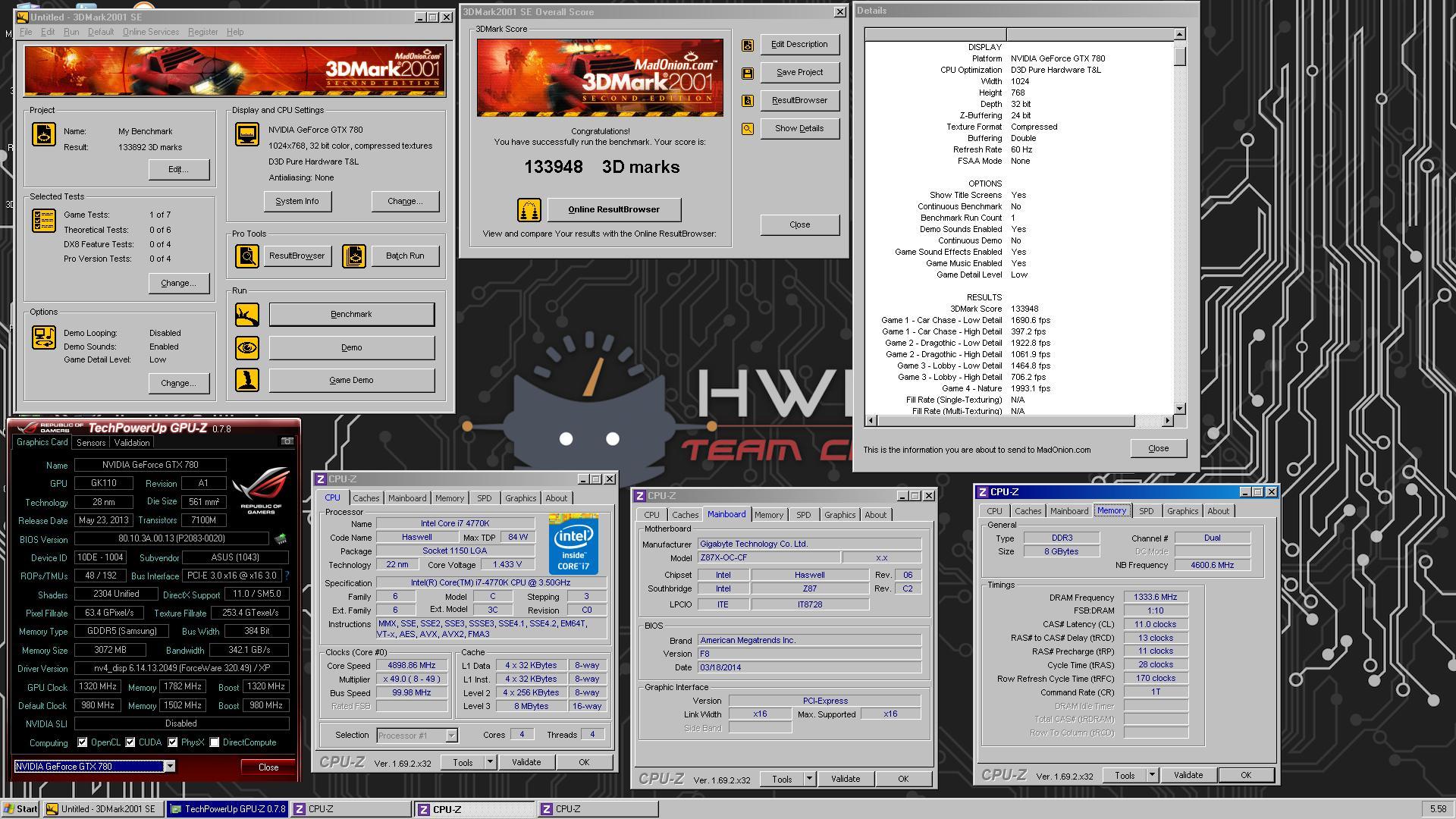Click the Save Project floppy icon
Screen dimensions: 1456x819
(x=748, y=73)
